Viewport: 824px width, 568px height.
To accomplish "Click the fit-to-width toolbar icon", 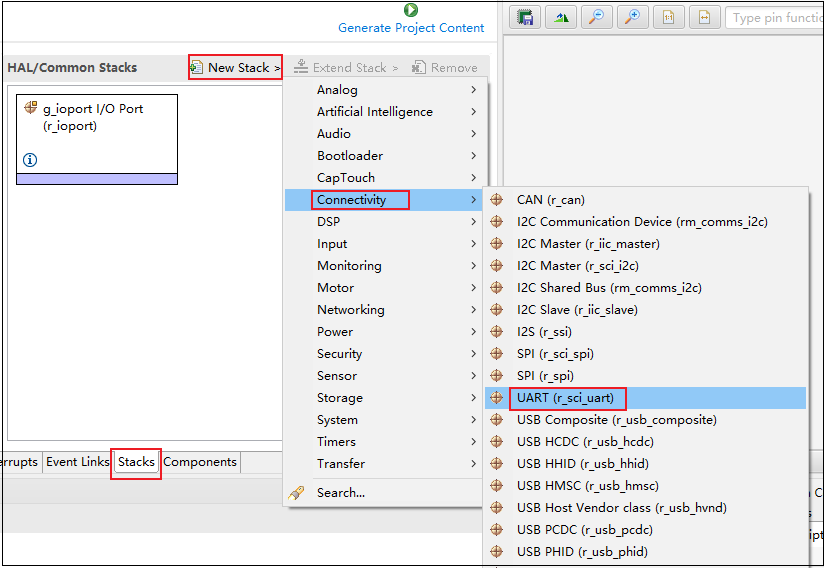I will tap(705, 18).
